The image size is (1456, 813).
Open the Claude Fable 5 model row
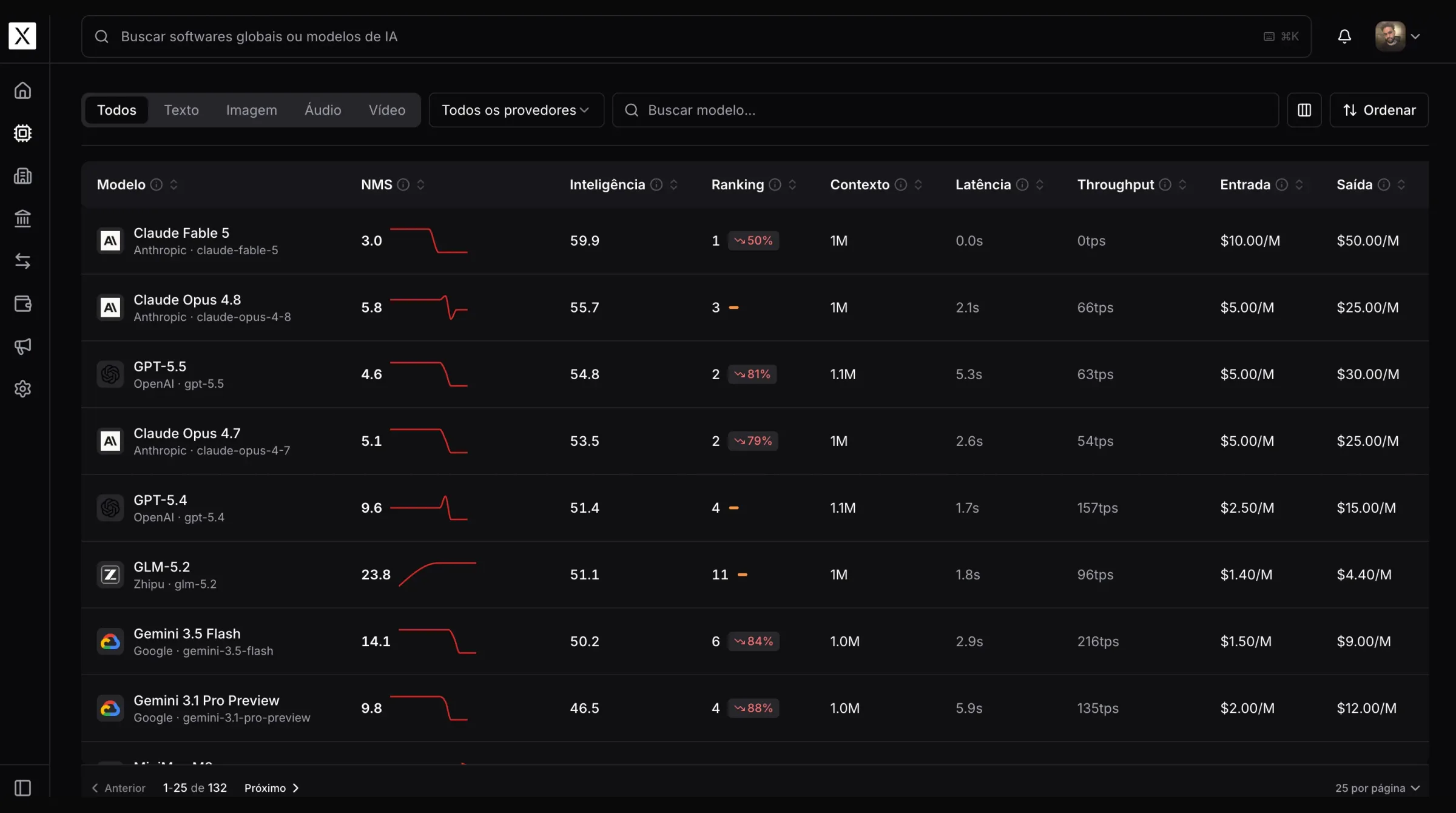755,241
